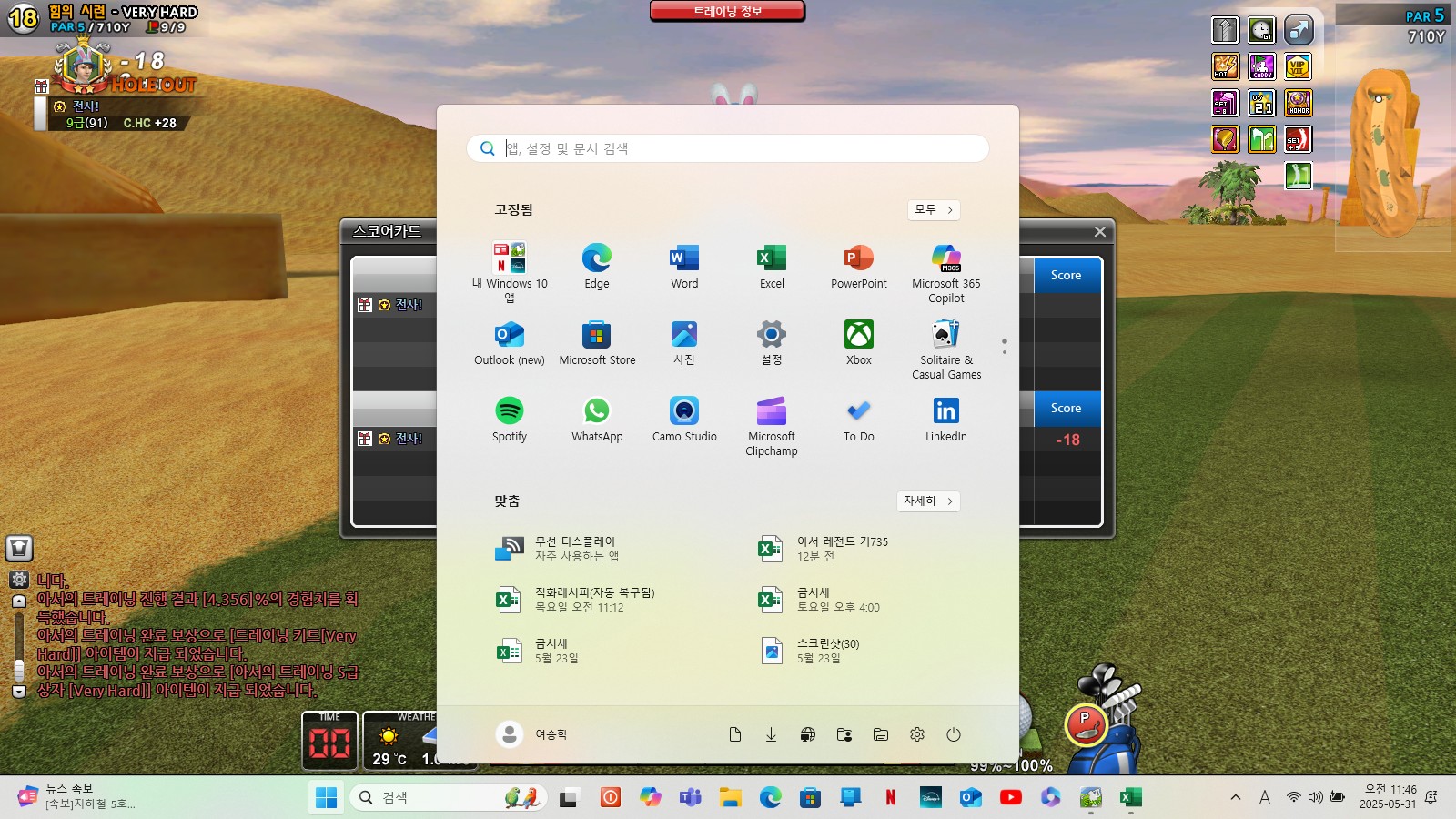Click the taskbar 검색 search box
Viewport: 1456px width, 819px height.
tap(449, 797)
